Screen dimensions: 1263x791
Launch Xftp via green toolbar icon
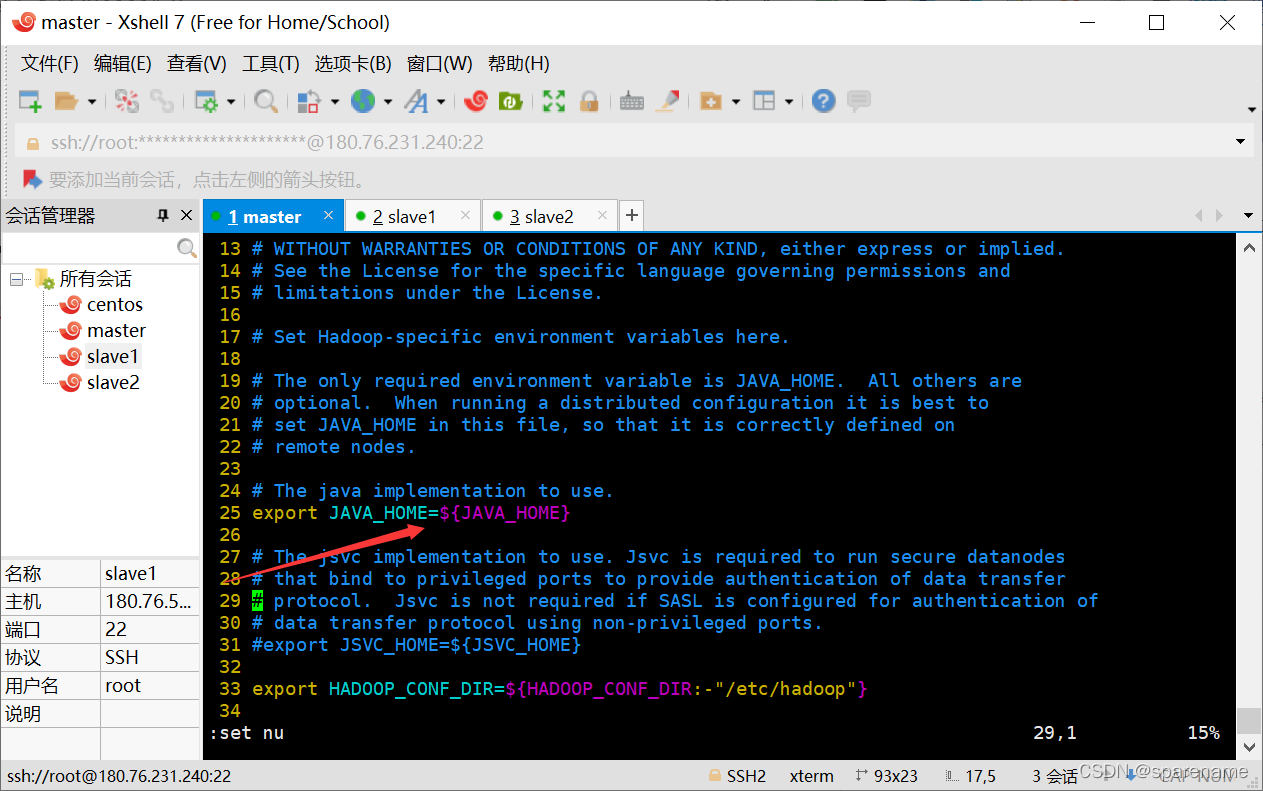510,101
